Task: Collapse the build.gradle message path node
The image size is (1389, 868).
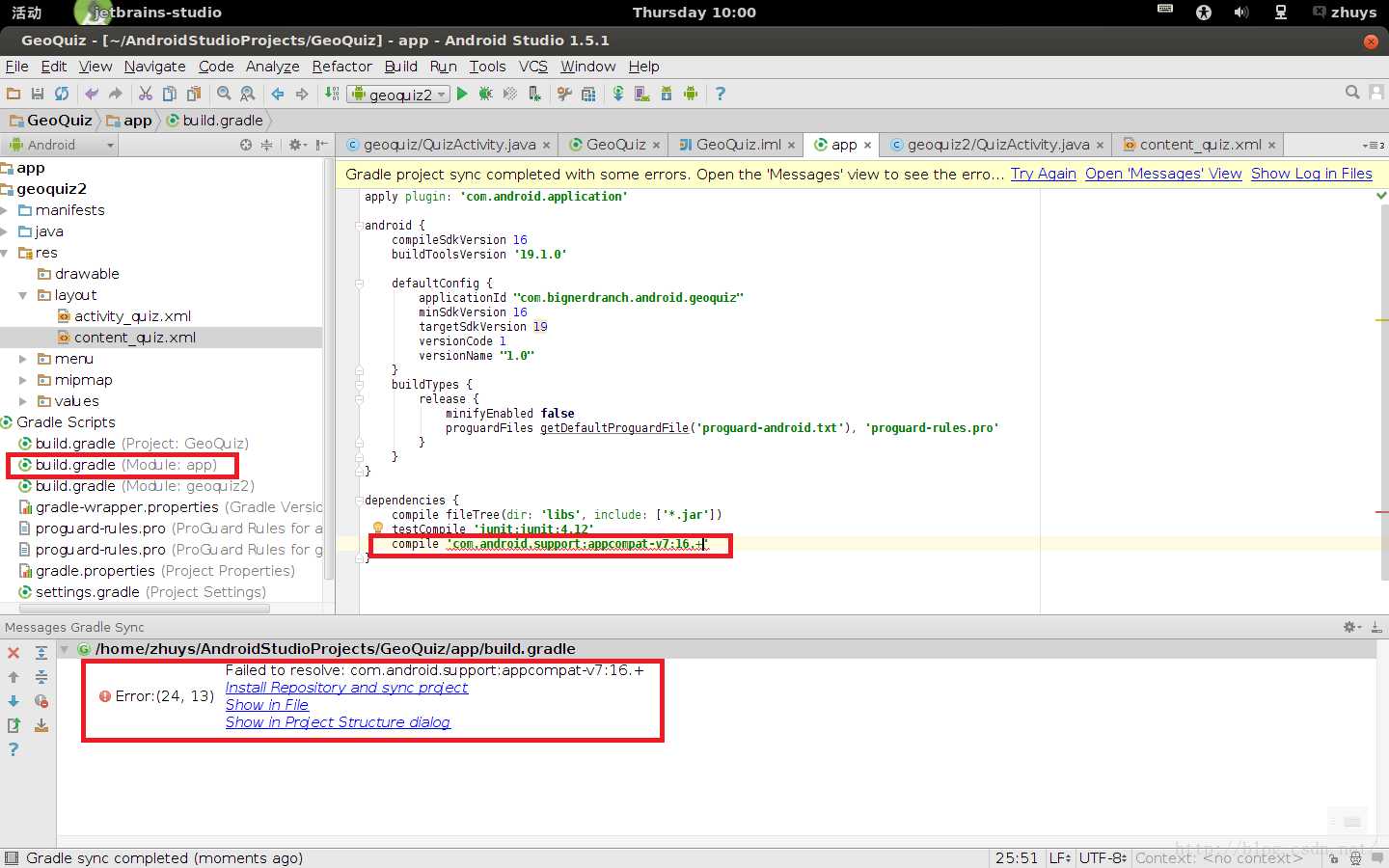Action: (x=65, y=649)
